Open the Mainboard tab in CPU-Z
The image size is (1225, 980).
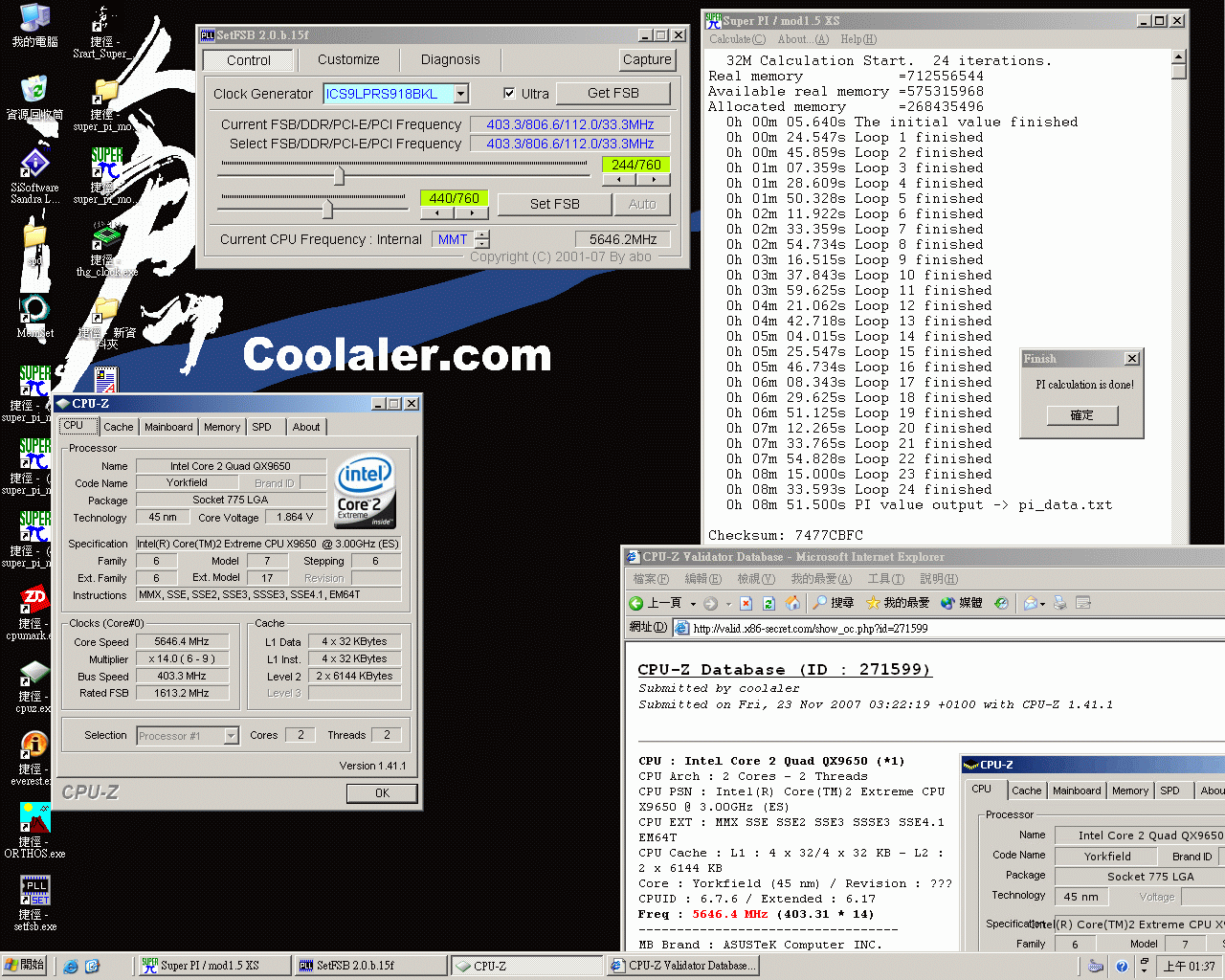(168, 427)
